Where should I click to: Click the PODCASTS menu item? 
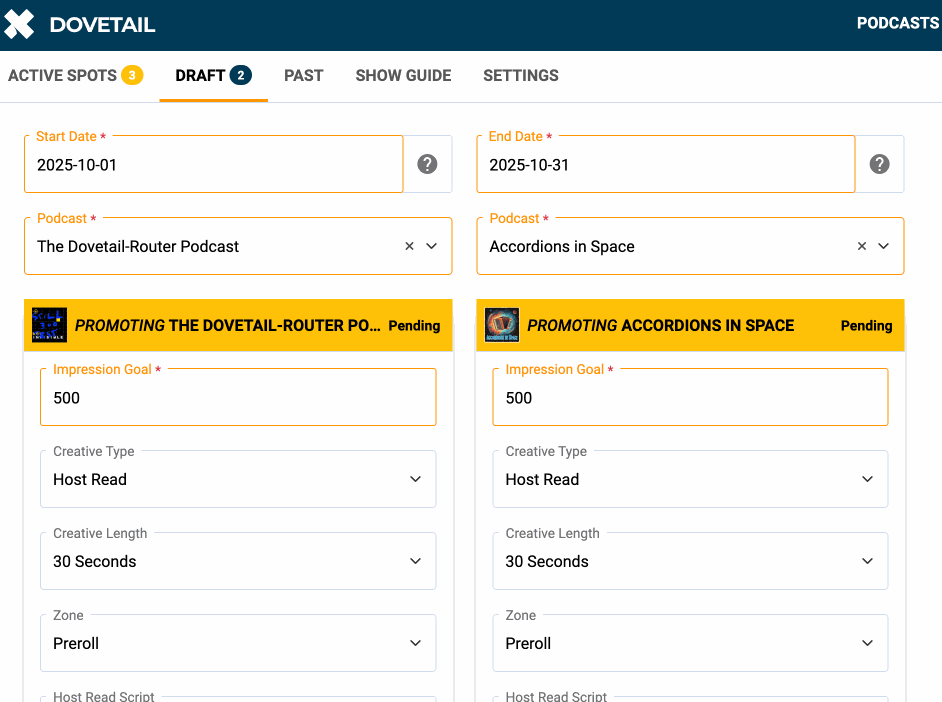[897, 23]
